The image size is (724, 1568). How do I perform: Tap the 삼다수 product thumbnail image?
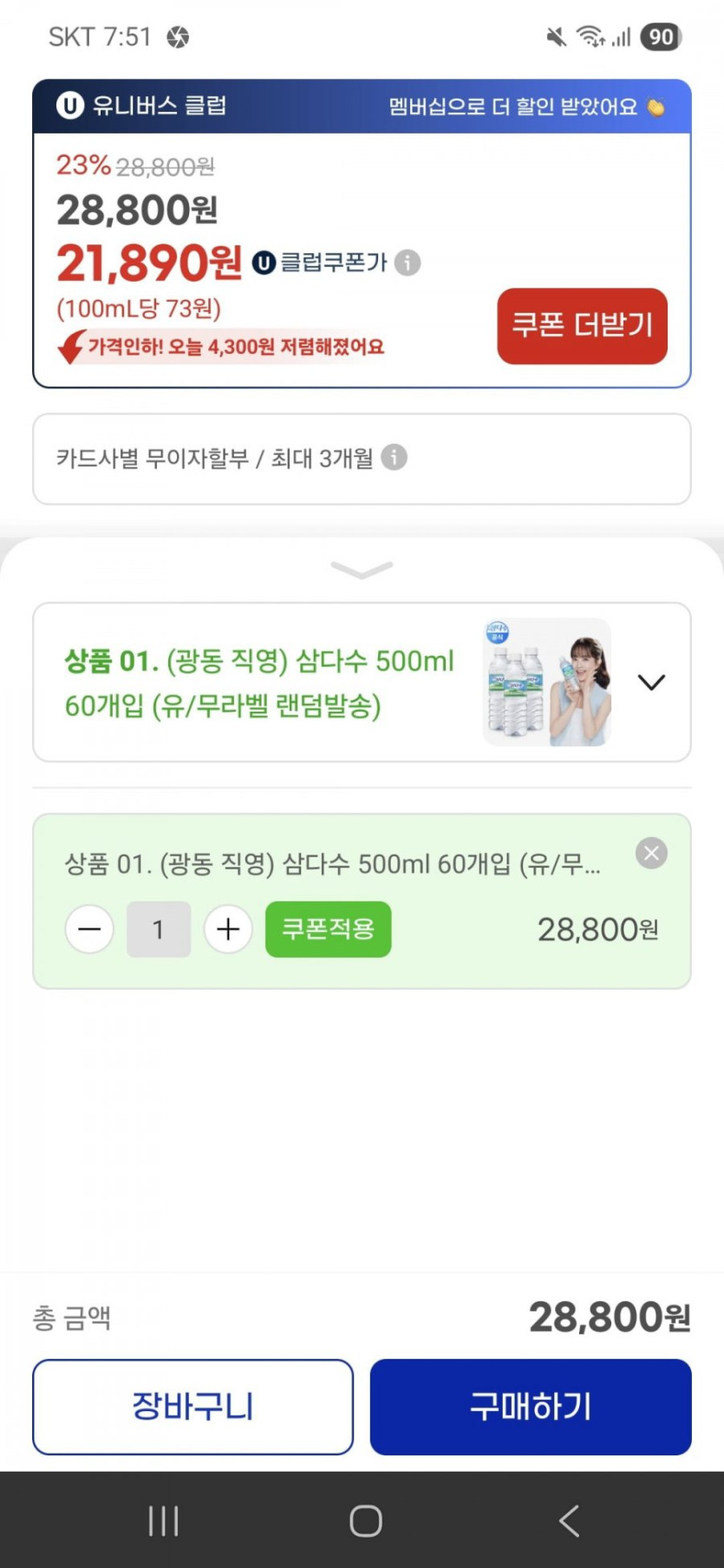pos(547,682)
